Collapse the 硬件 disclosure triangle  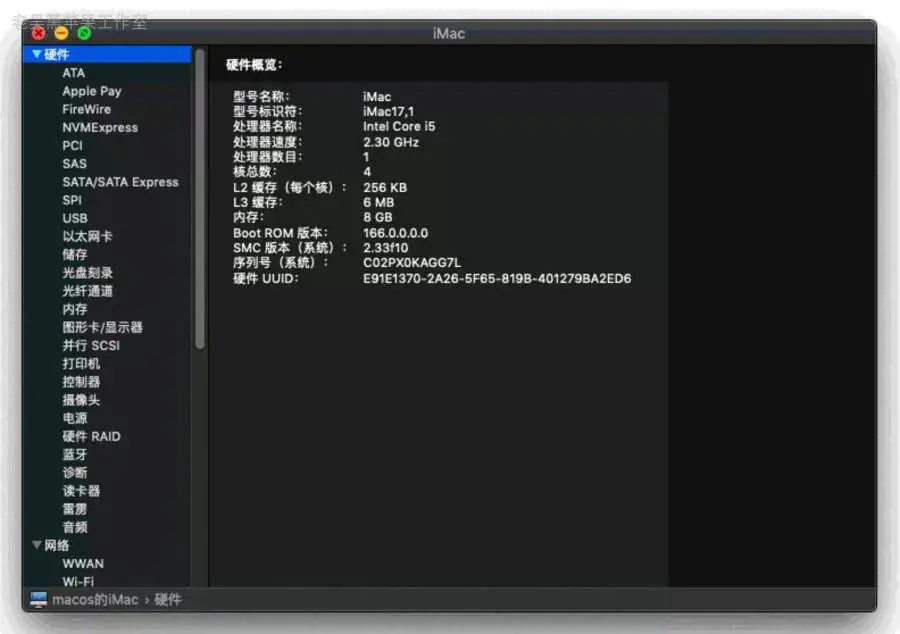37,54
